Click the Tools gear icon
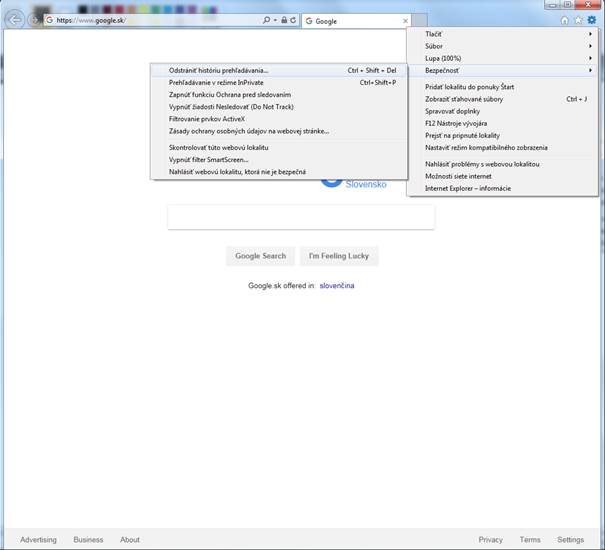Screen dimensions: 605x550 591,20
